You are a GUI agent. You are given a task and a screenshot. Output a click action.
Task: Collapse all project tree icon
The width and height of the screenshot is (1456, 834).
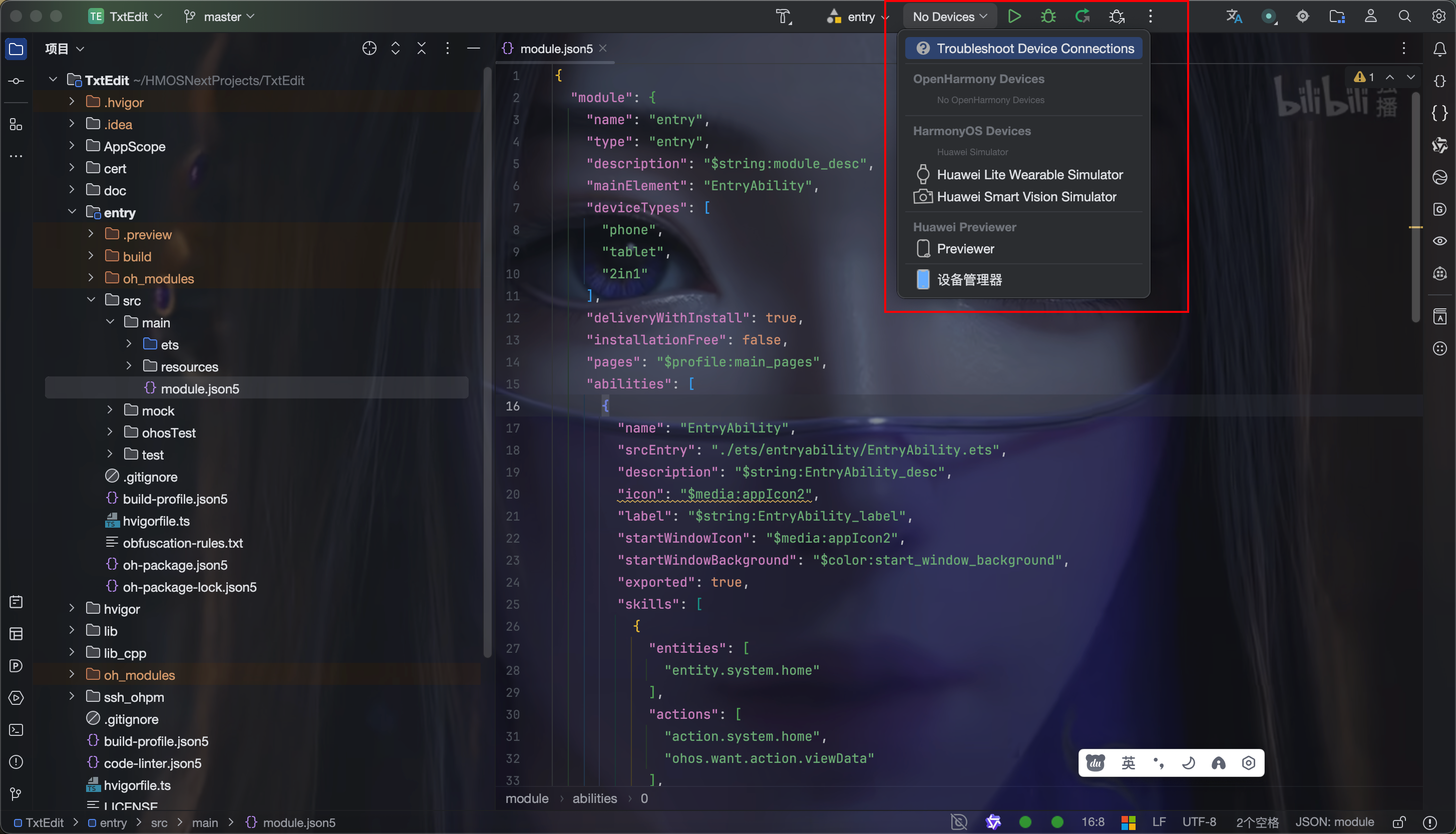[421, 49]
